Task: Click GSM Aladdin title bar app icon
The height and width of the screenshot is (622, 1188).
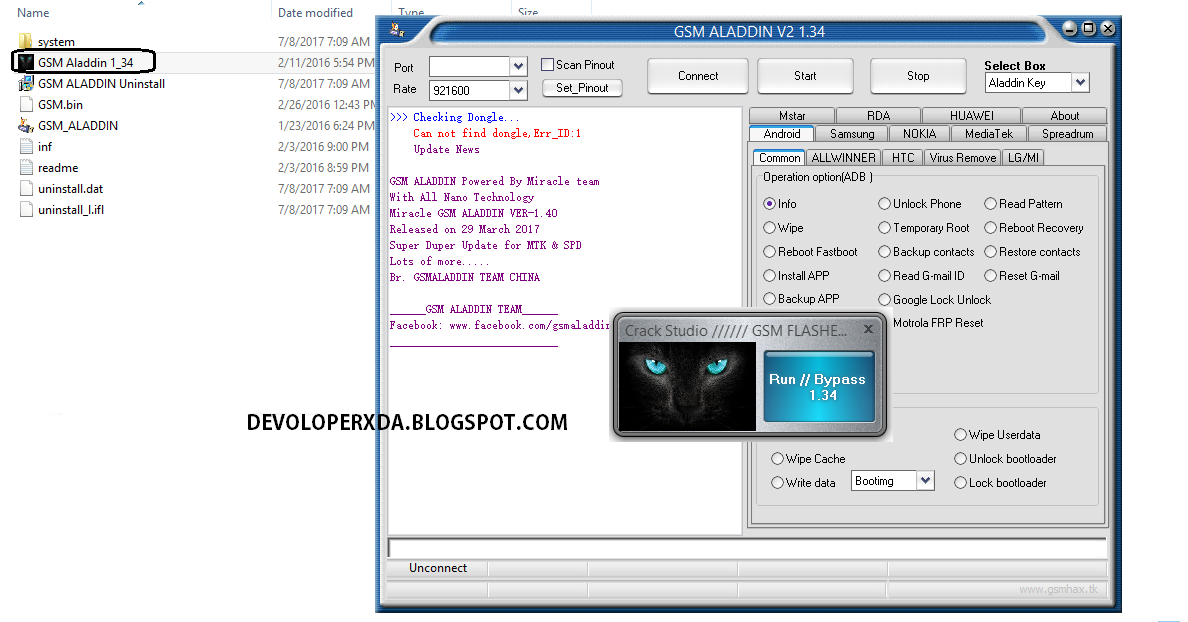Action: pos(397,30)
